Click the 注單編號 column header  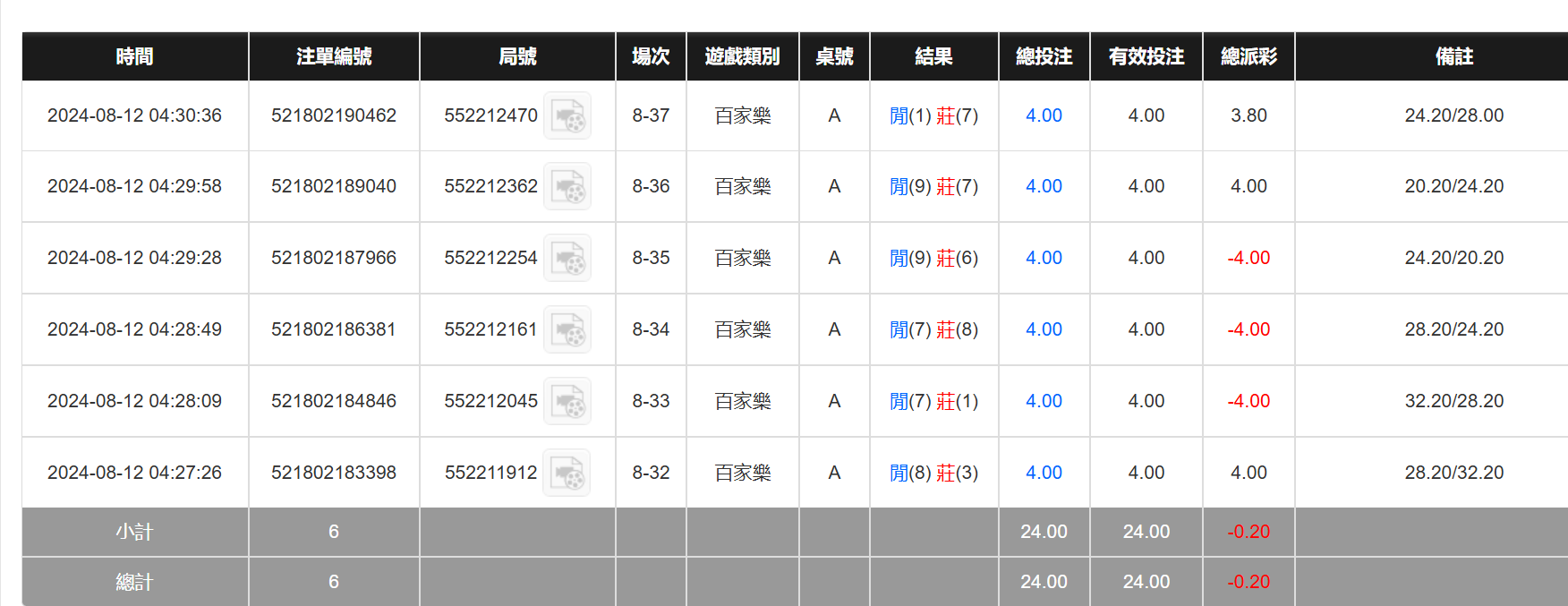pyautogui.click(x=334, y=56)
